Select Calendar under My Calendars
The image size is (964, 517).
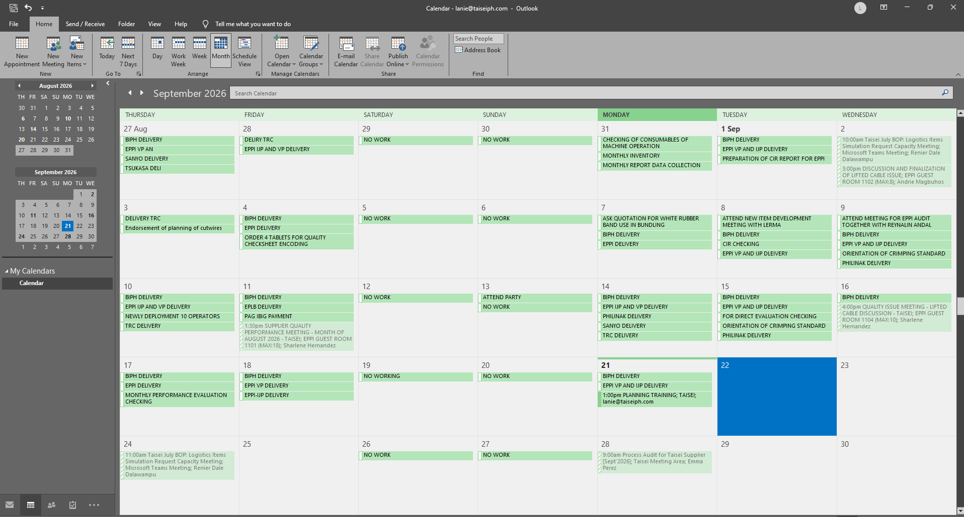57,283
